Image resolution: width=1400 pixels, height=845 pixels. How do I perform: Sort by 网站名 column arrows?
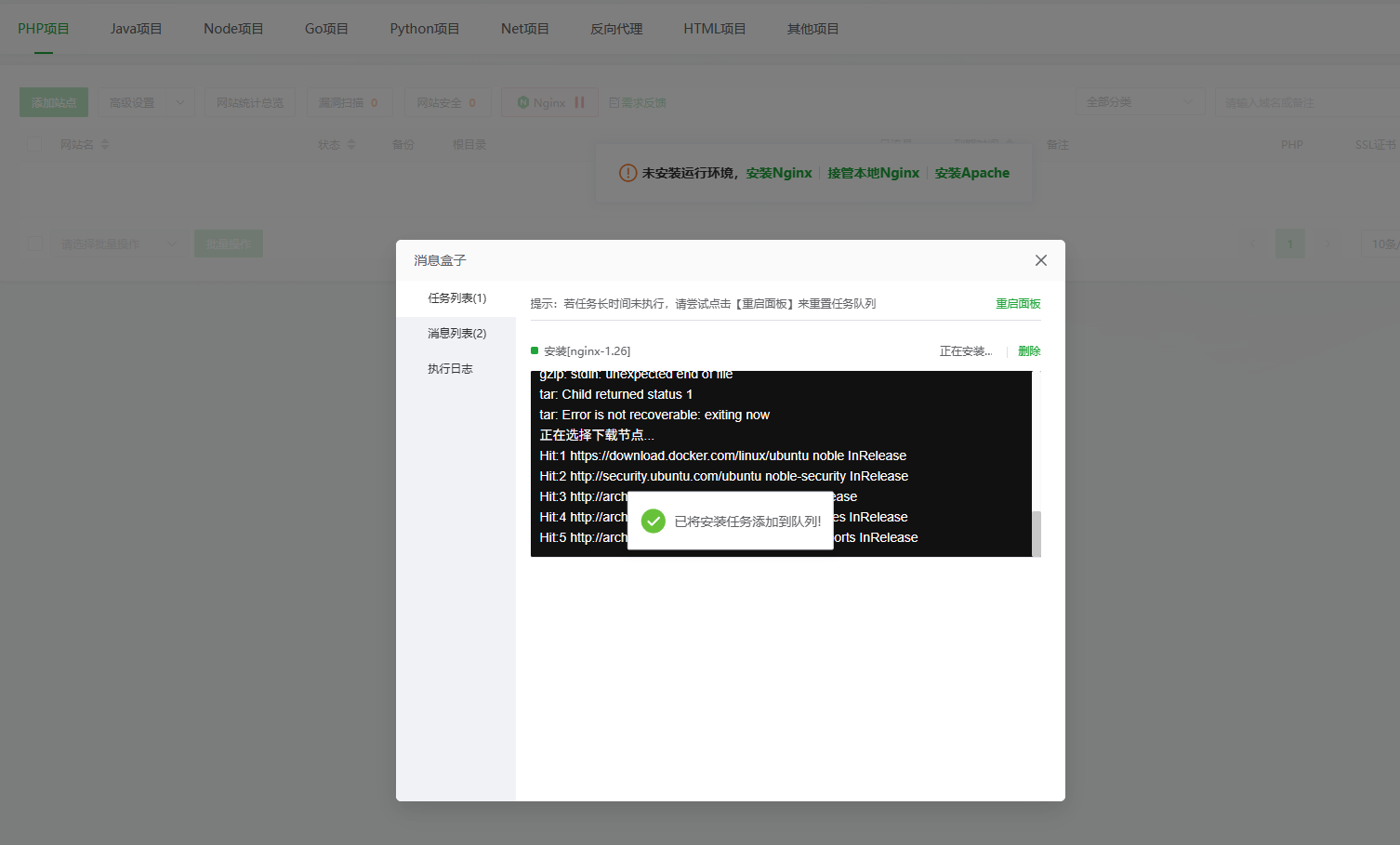pos(105,144)
